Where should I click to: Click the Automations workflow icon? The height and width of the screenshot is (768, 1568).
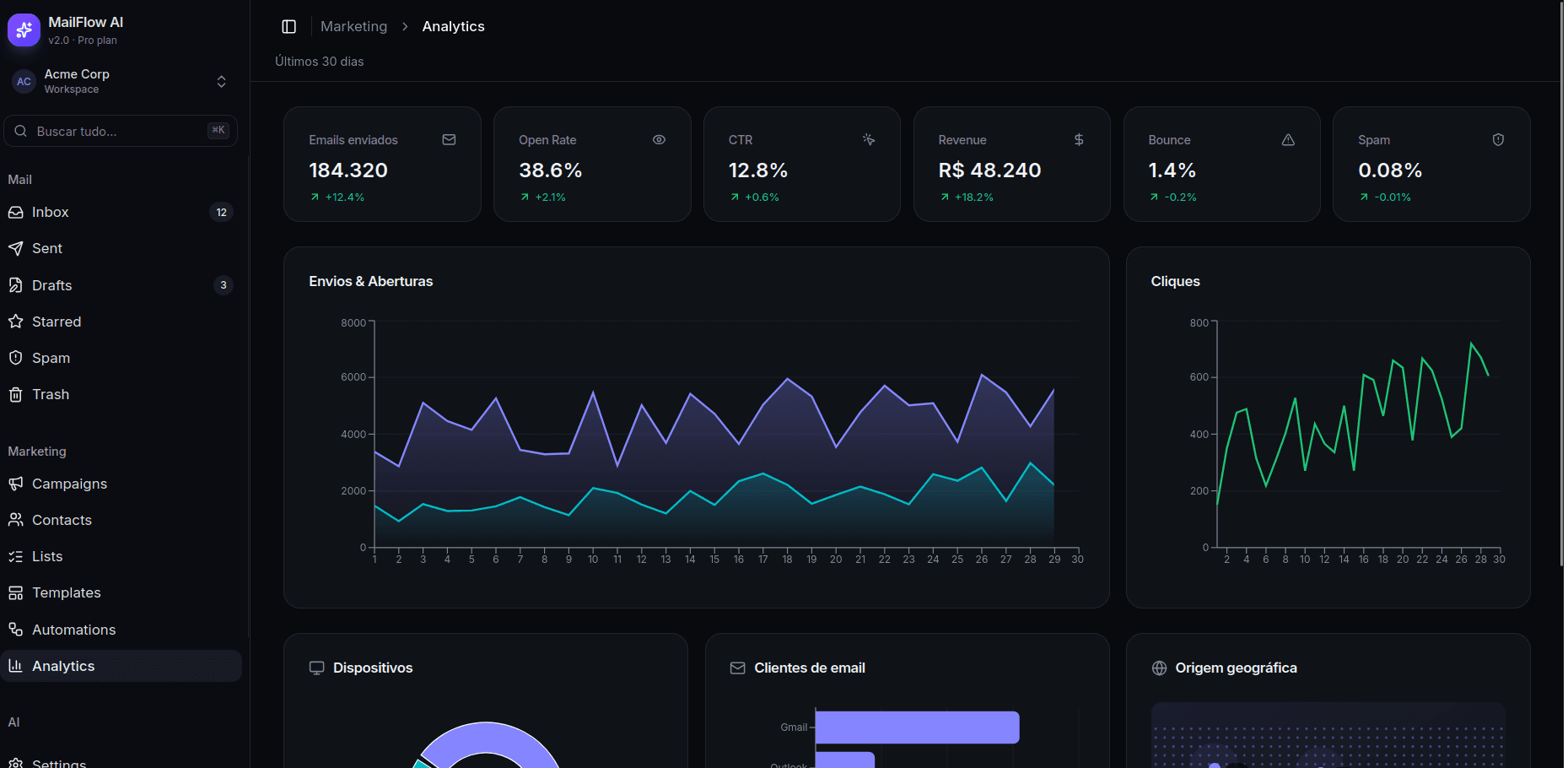[x=15, y=630]
